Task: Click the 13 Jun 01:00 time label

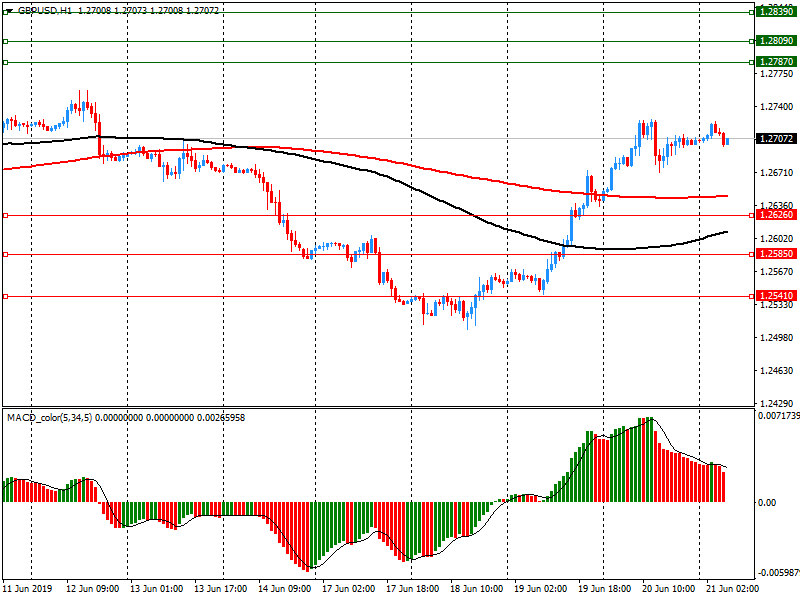Action: click(157, 589)
